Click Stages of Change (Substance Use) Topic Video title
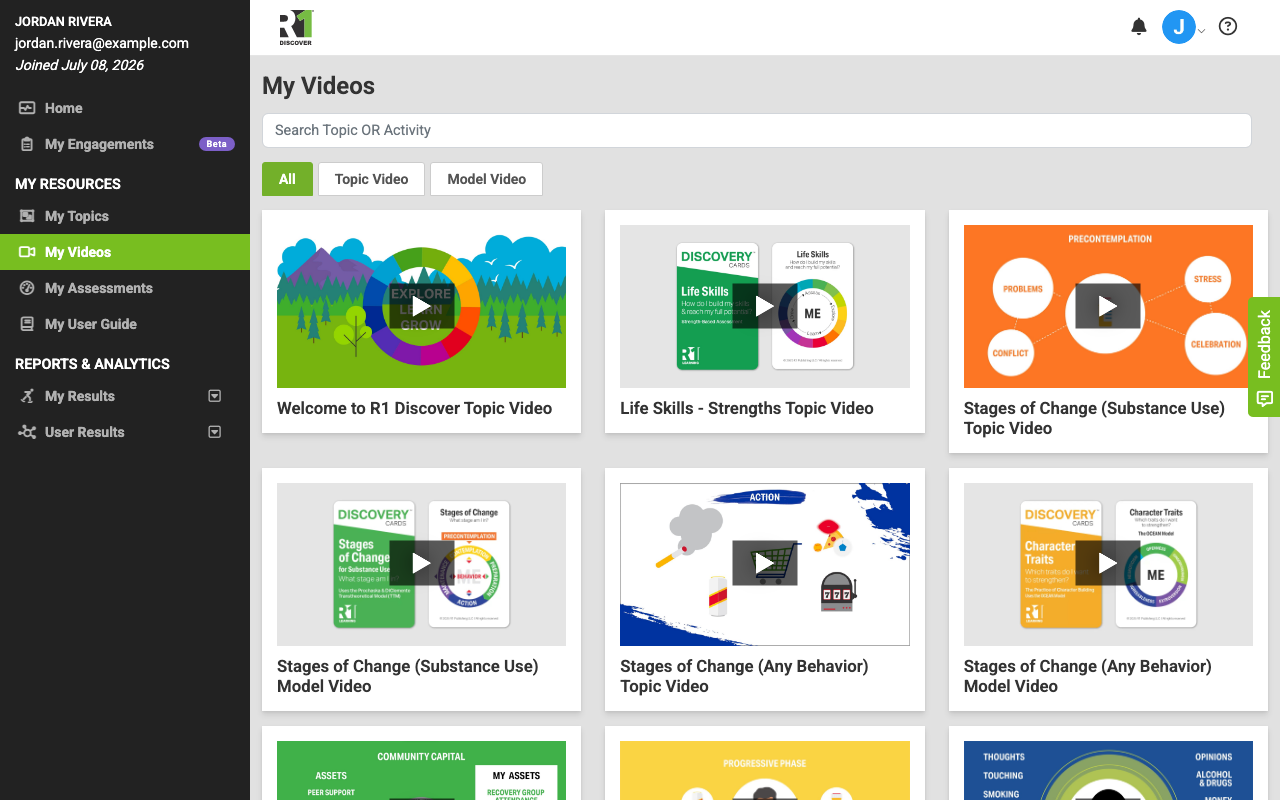 1094,418
